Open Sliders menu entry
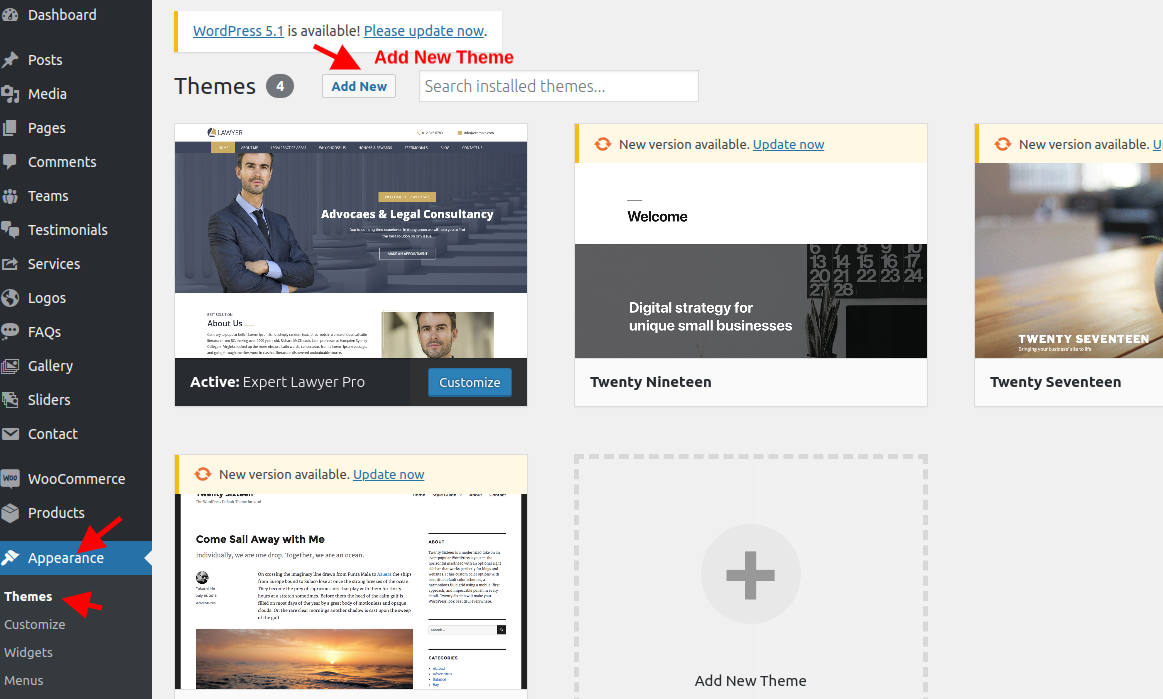This screenshot has height=699, width=1163. 49,400
